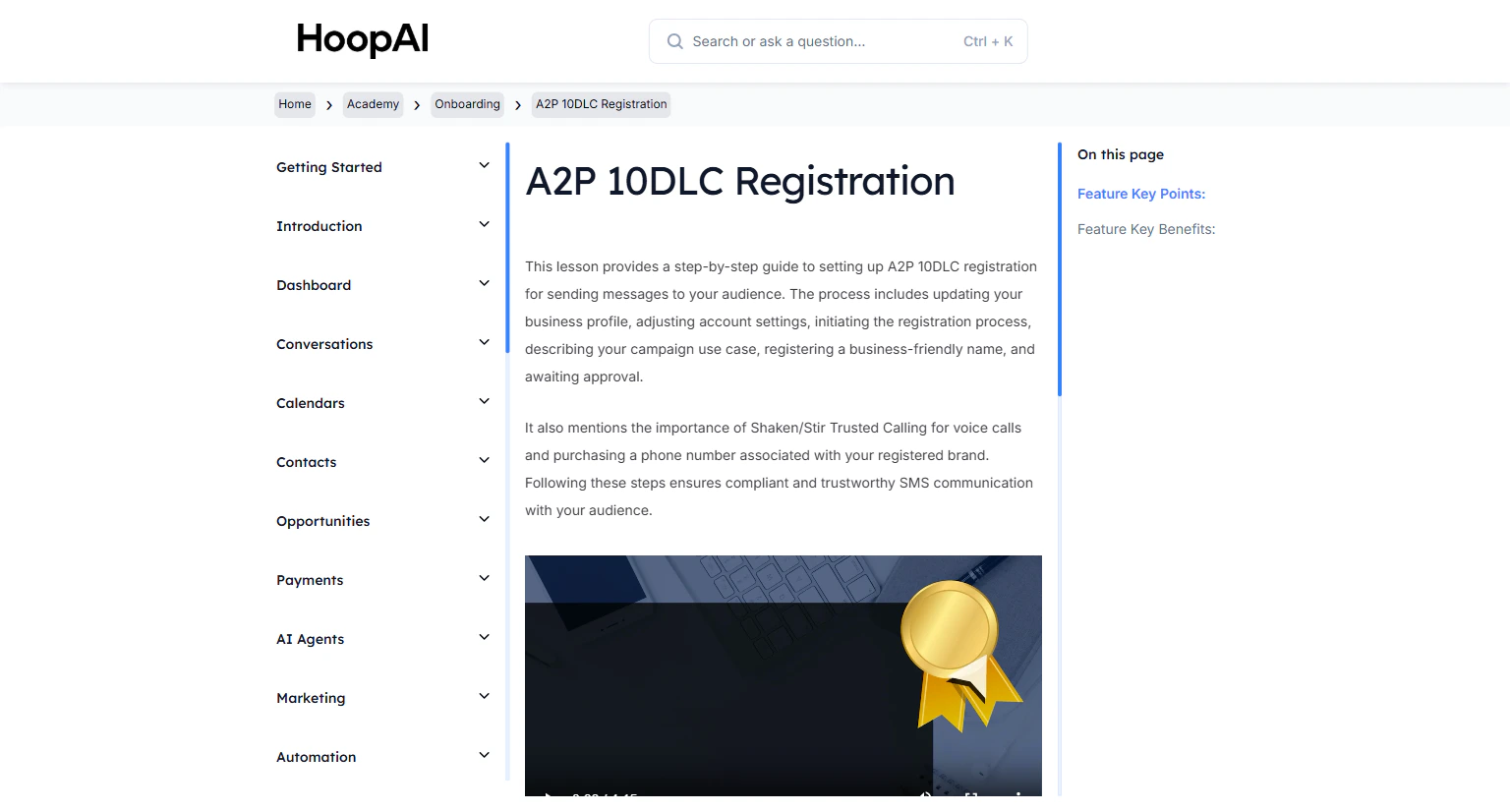Image resolution: width=1510 pixels, height=812 pixels.
Task: Open the Academy breadcrumb link
Action: tap(373, 104)
